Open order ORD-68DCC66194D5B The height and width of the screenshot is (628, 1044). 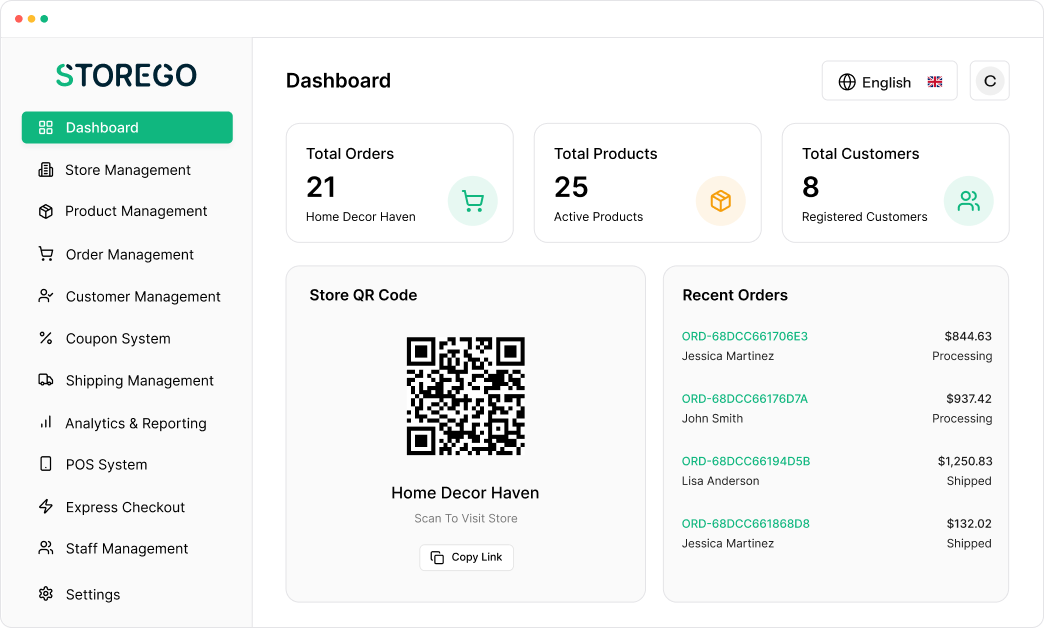coord(746,461)
